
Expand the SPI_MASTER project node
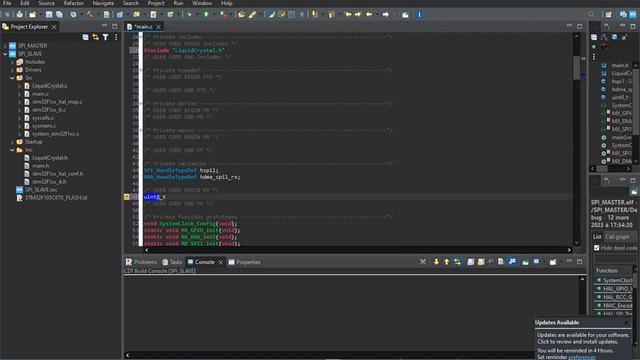[x=5, y=46]
